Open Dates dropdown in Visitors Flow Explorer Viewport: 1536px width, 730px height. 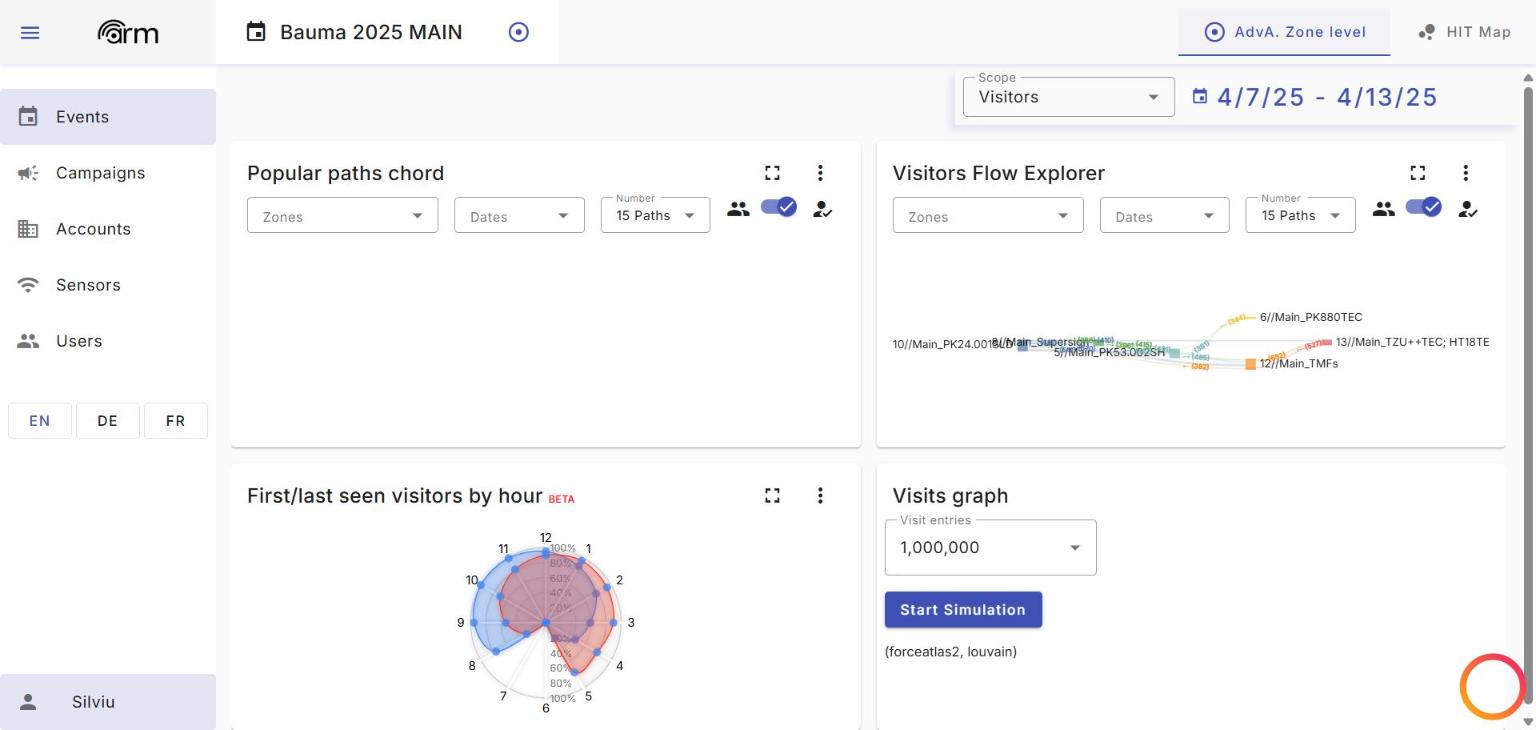pos(1164,216)
